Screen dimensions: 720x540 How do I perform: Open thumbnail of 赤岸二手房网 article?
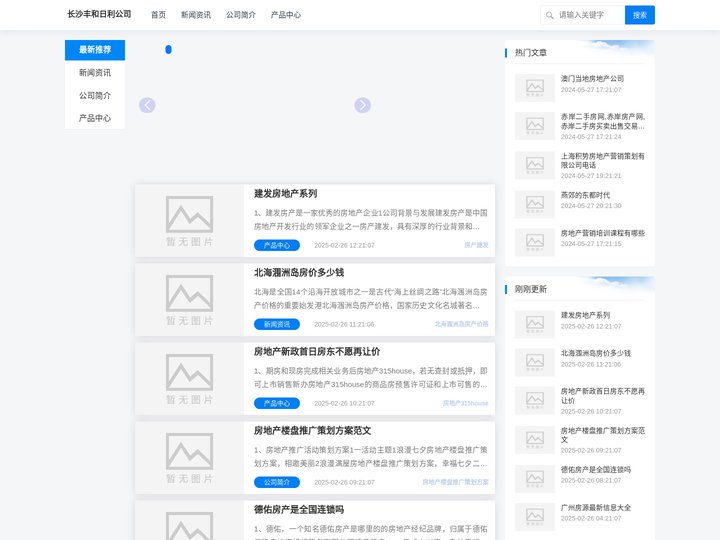(x=534, y=125)
